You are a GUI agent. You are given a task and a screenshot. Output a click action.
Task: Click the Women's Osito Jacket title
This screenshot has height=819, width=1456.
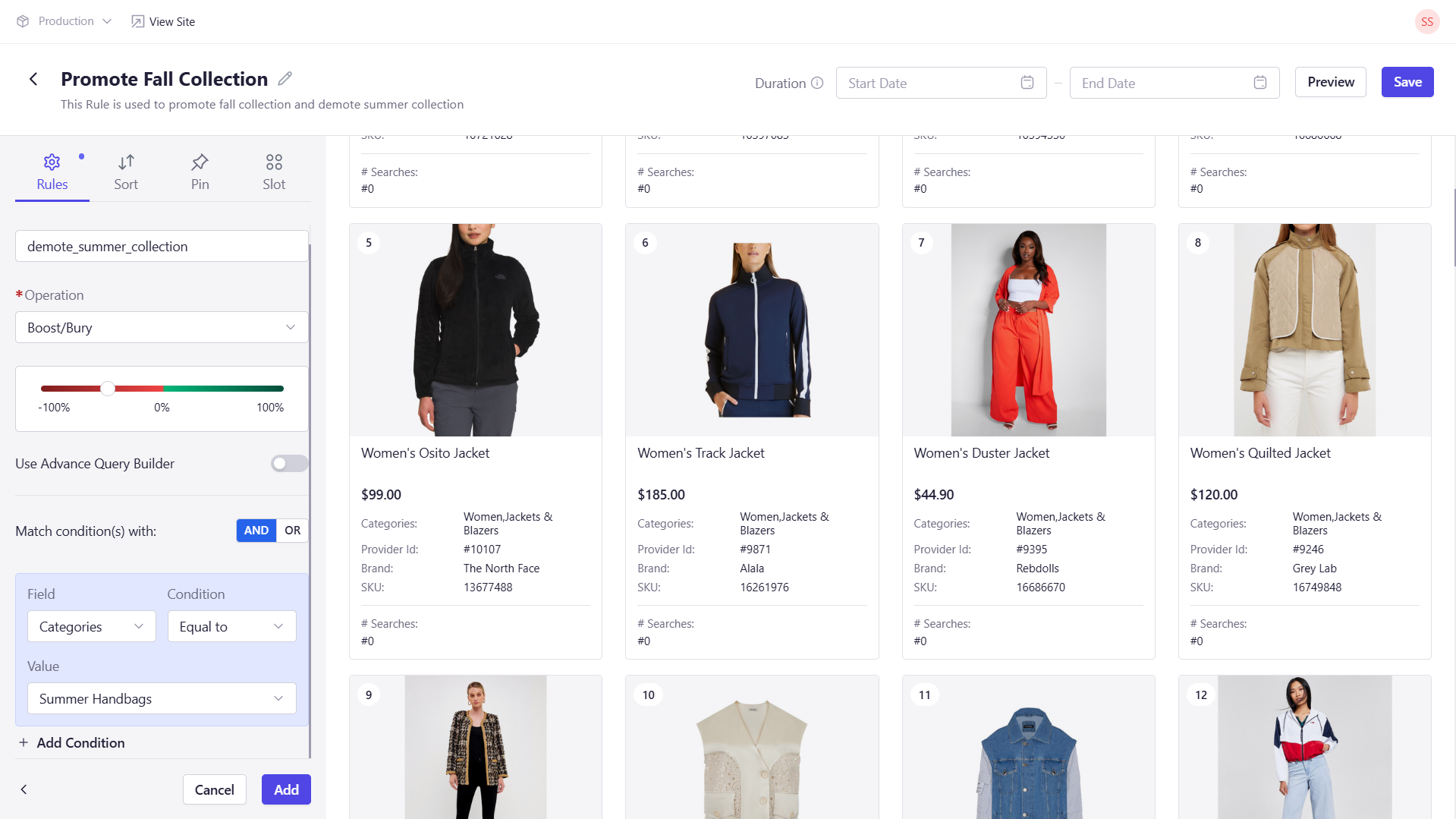(x=425, y=453)
